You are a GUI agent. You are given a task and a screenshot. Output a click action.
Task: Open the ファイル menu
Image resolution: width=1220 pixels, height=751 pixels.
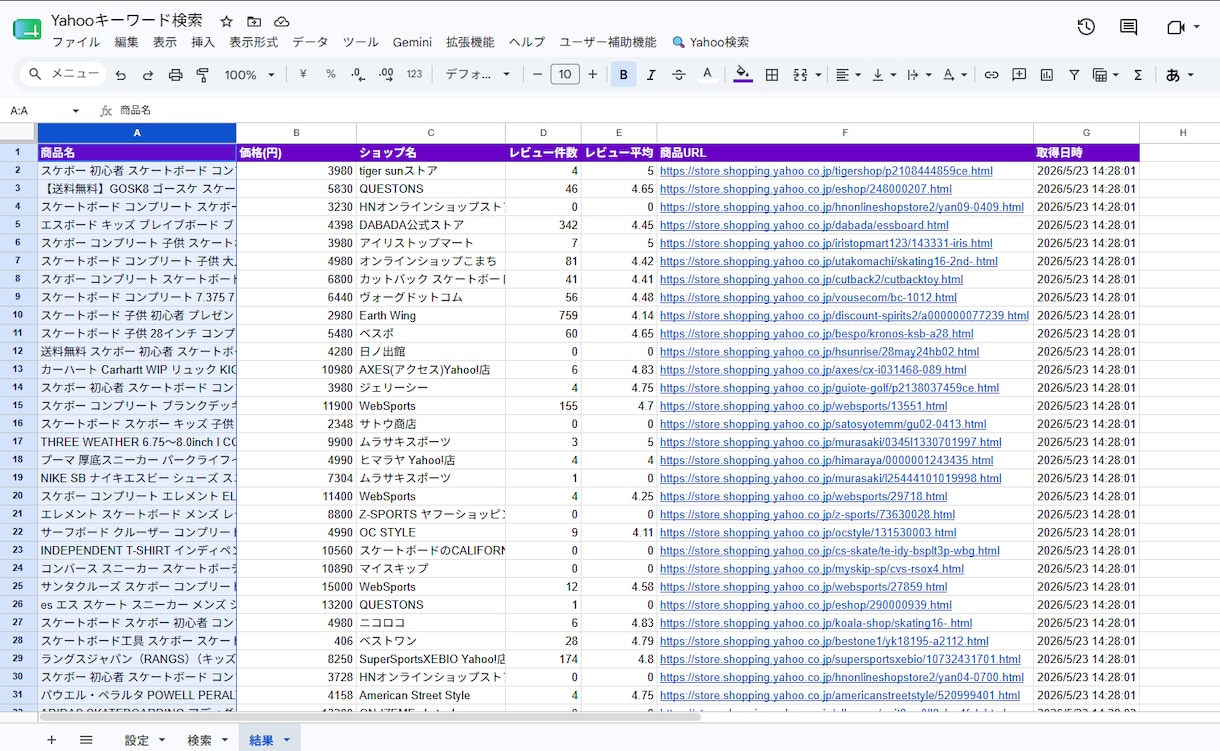(x=76, y=42)
